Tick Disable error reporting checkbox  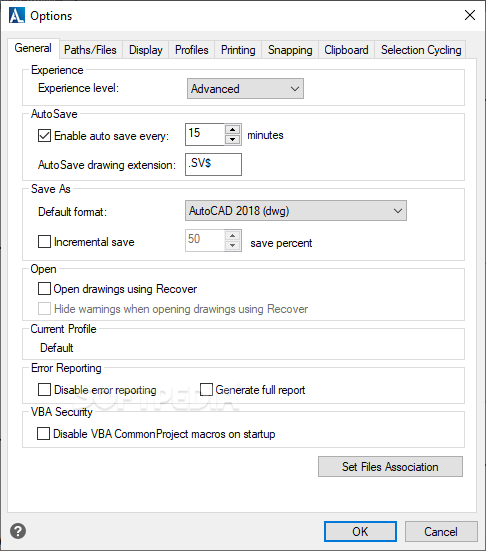coord(44,389)
